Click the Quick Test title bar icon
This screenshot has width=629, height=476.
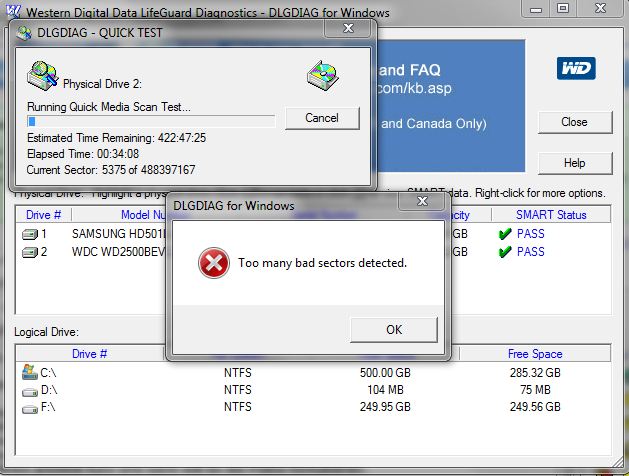(x=24, y=33)
